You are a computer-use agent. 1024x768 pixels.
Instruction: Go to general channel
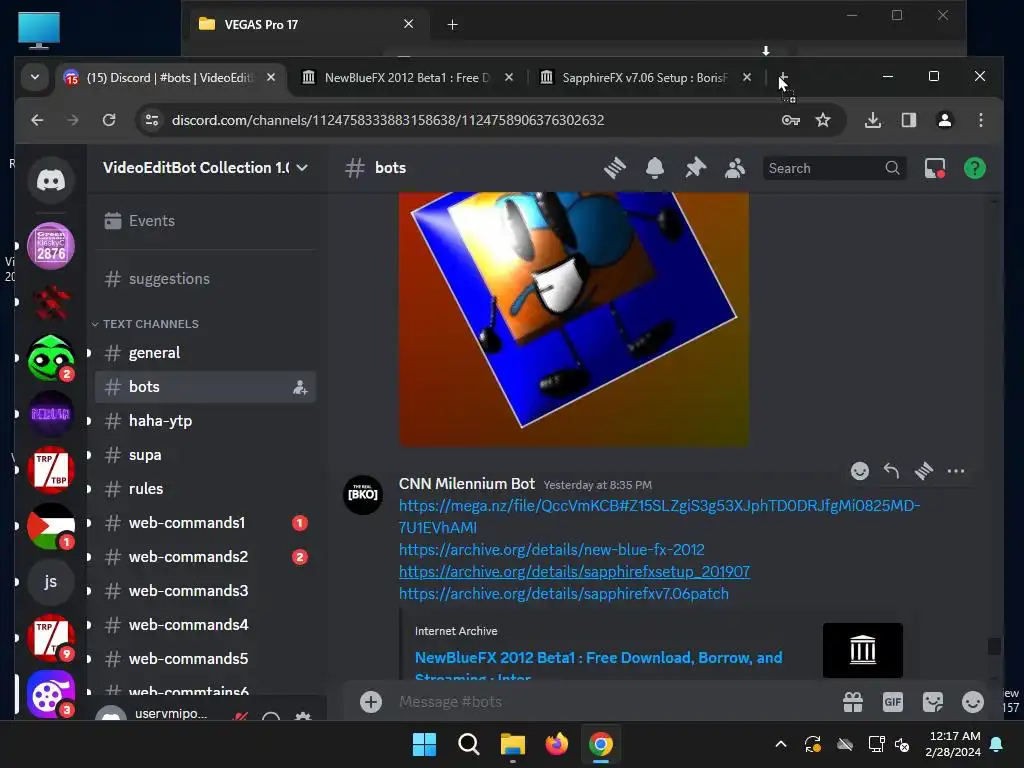[206, 353]
